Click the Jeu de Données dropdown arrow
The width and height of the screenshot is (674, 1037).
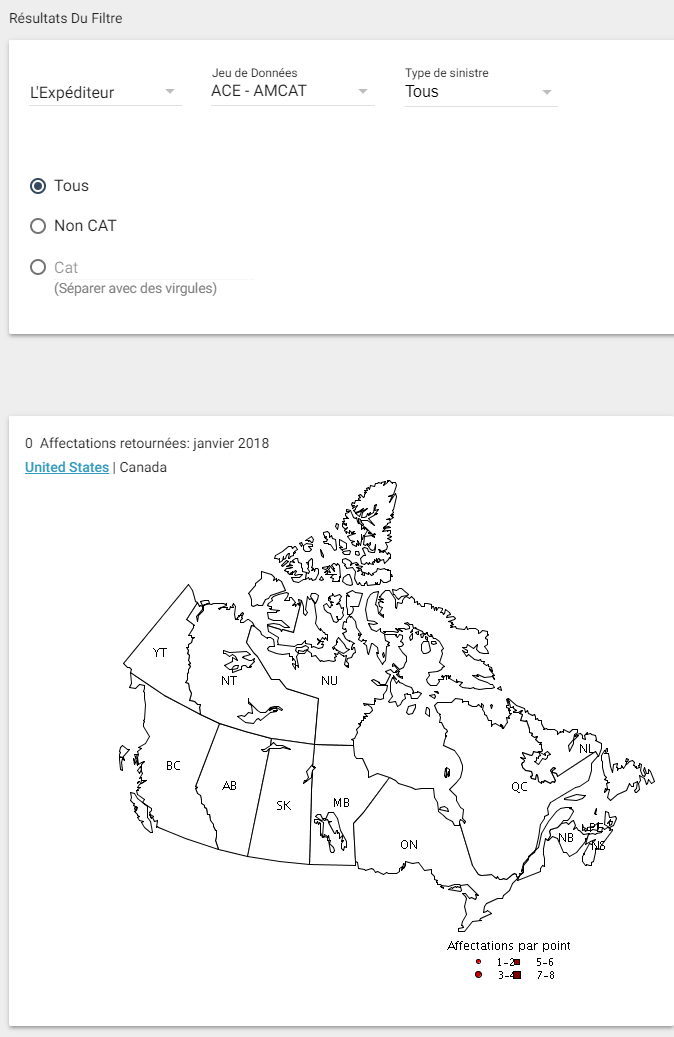[362, 92]
